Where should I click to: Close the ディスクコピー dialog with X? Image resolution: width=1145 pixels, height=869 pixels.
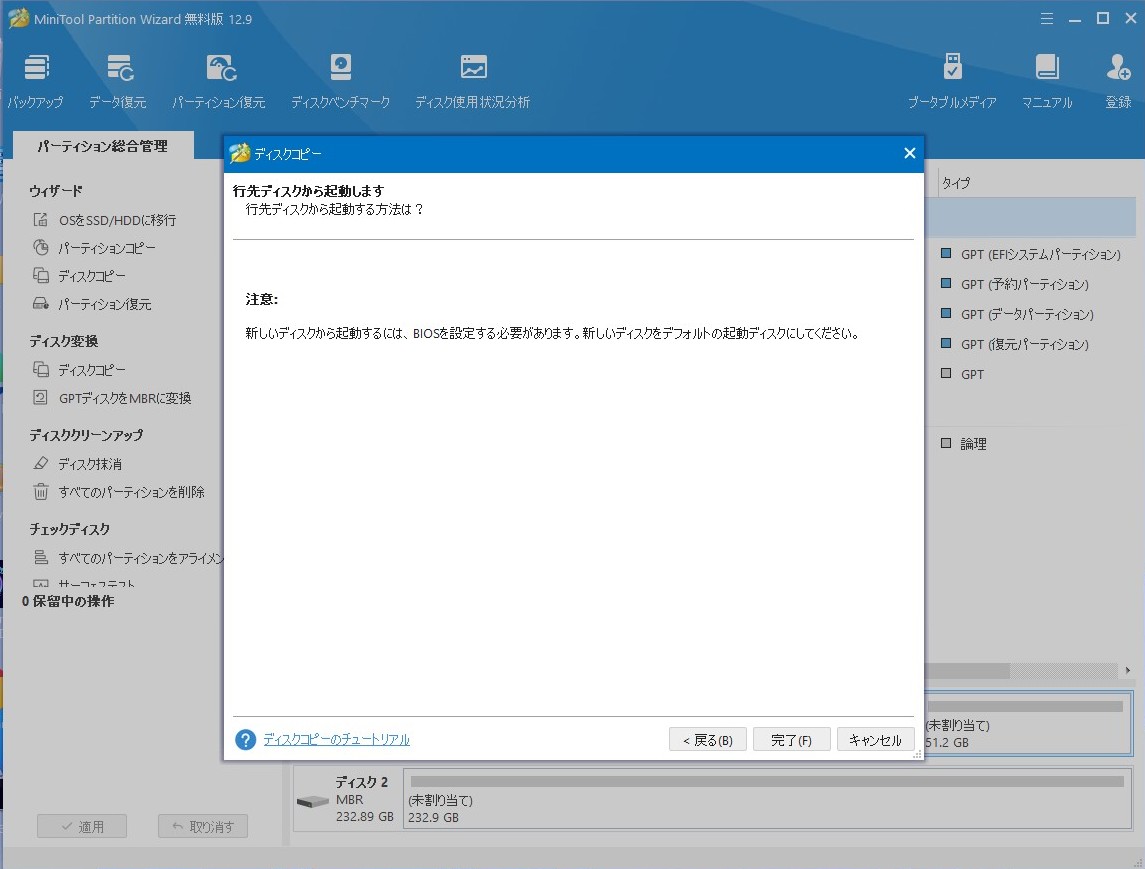click(909, 153)
